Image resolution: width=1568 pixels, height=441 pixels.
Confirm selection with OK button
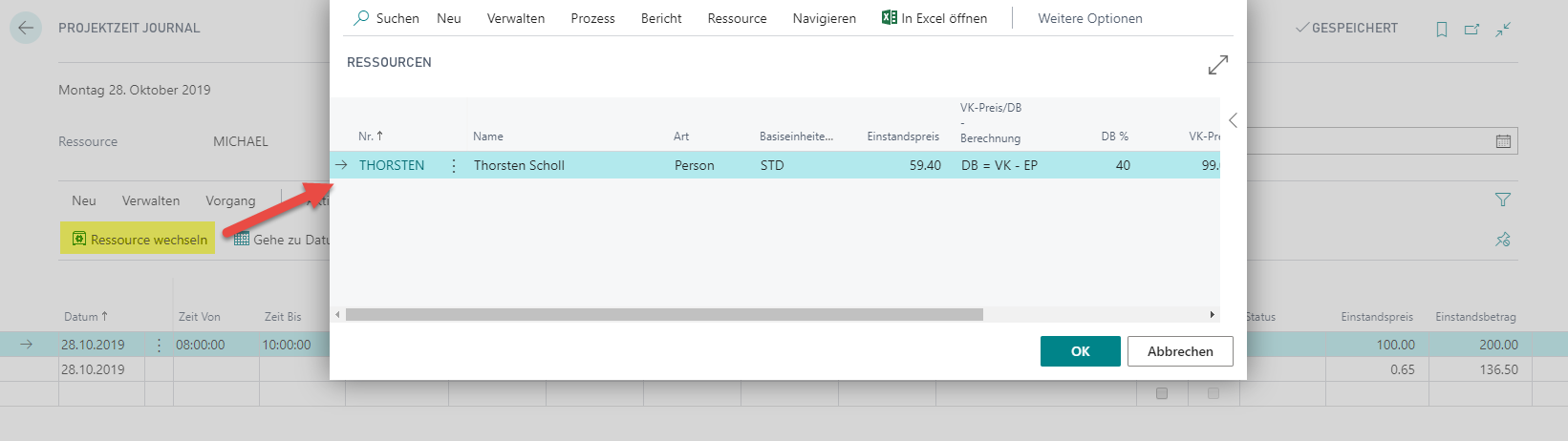(x=1081, y=351)
